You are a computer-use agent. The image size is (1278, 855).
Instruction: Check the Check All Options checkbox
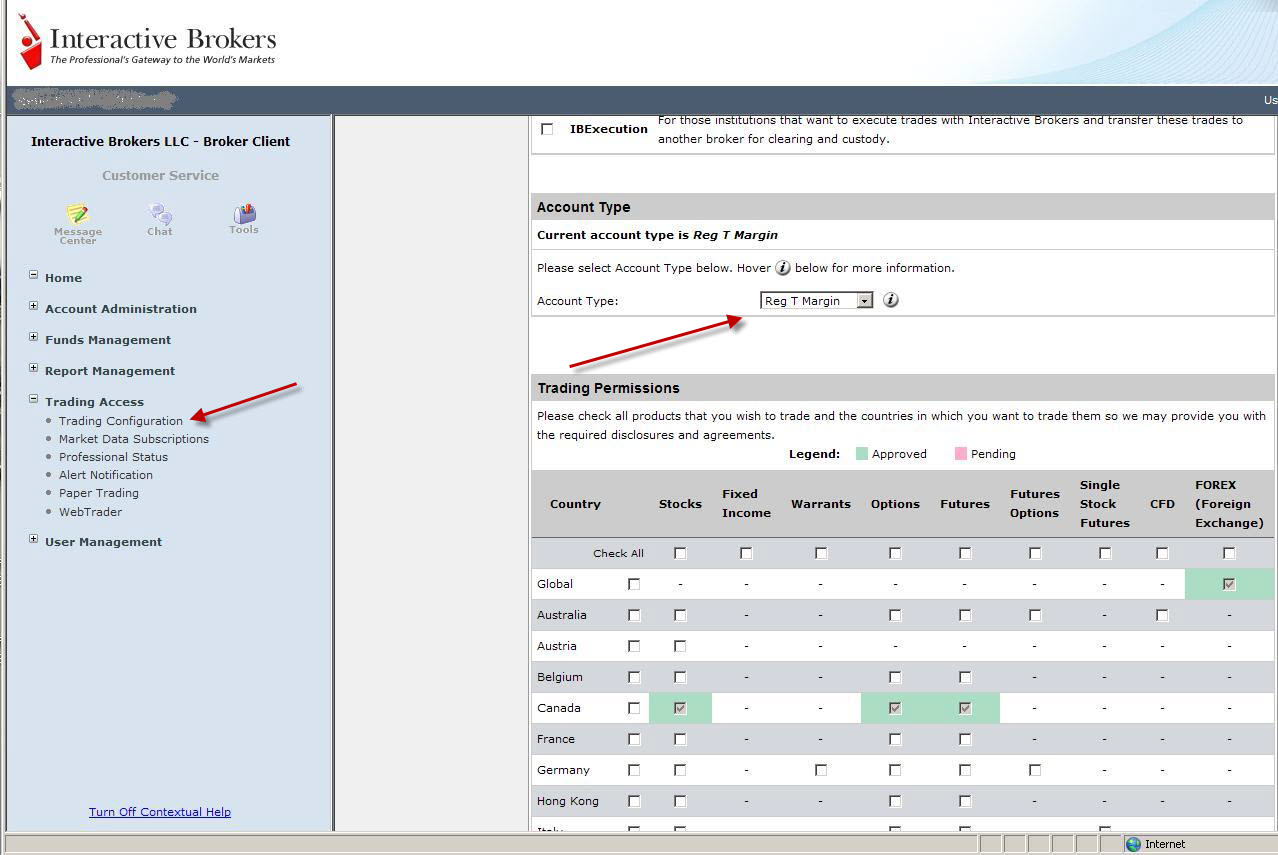[x=895, y=553]
